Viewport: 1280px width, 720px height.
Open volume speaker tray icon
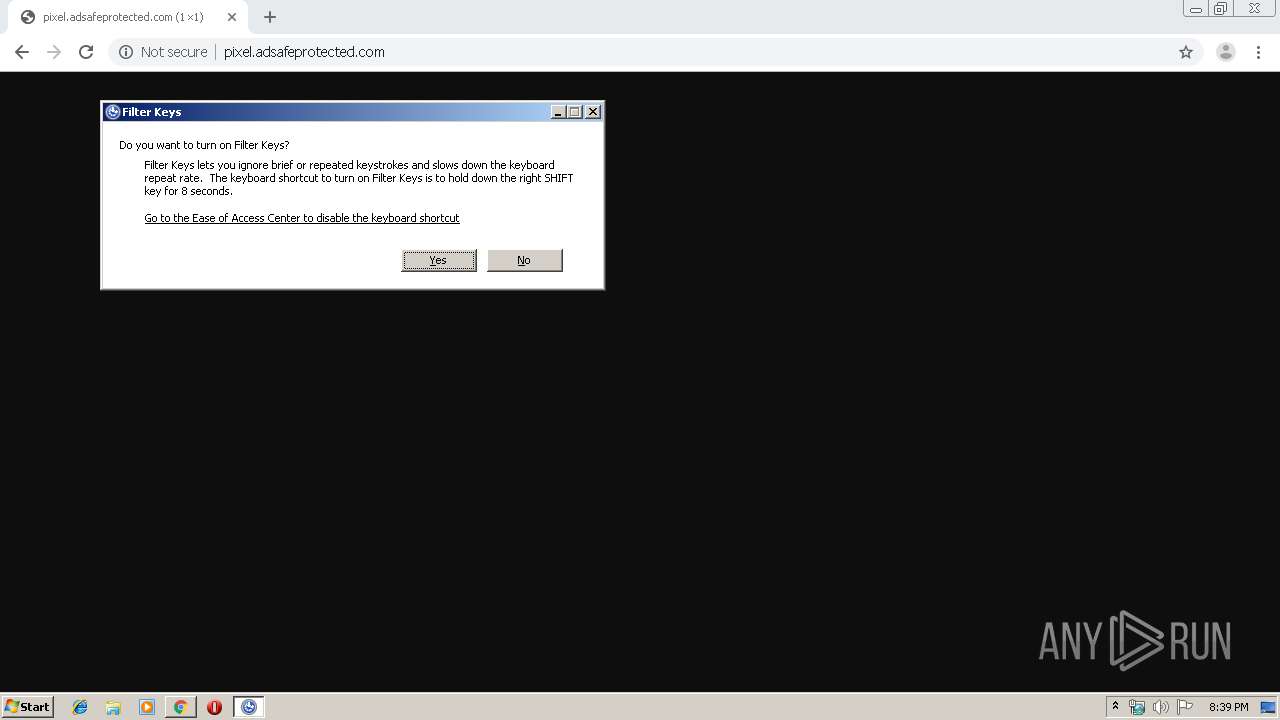tap(1160, 707)
